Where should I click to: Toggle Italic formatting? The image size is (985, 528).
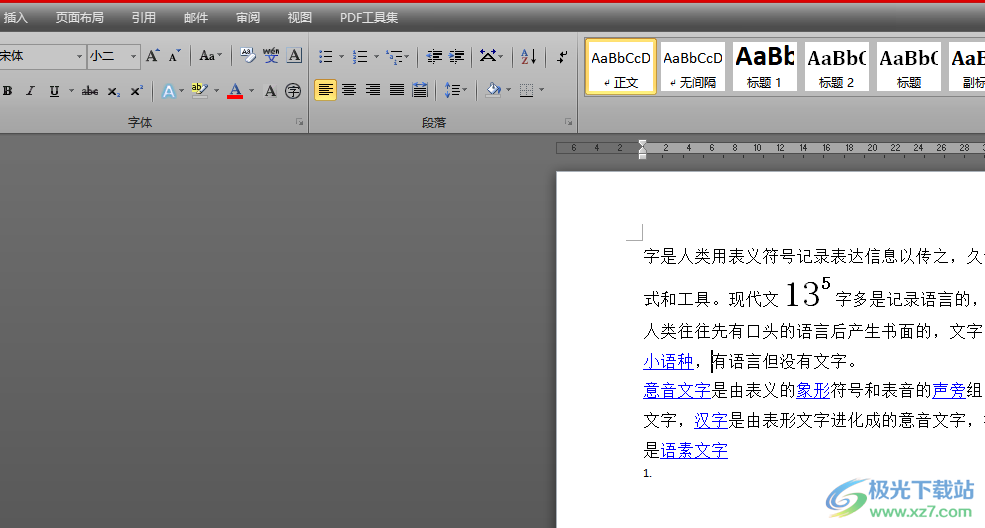click(30, 91)
